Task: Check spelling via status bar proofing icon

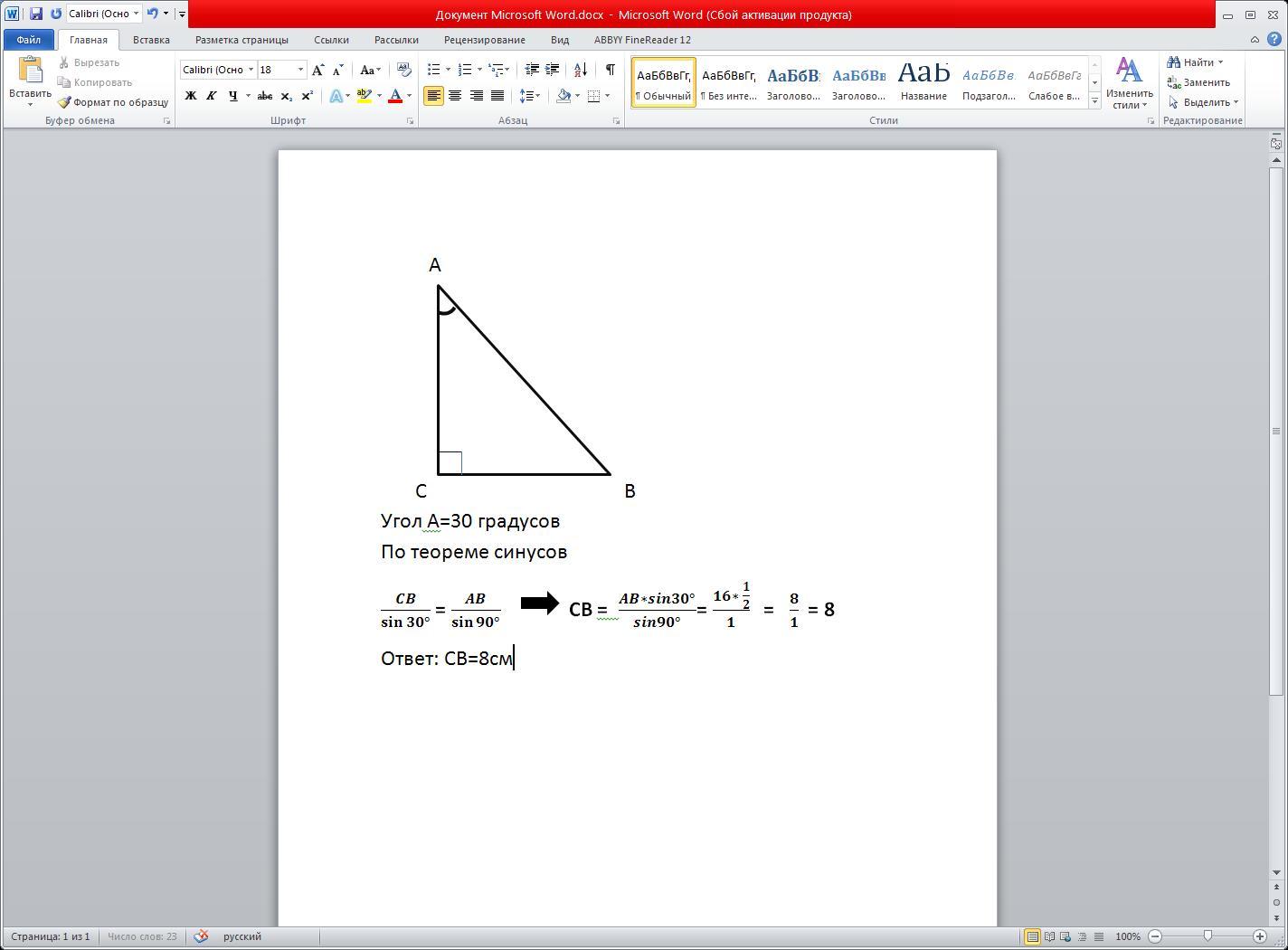Action: 201,936
